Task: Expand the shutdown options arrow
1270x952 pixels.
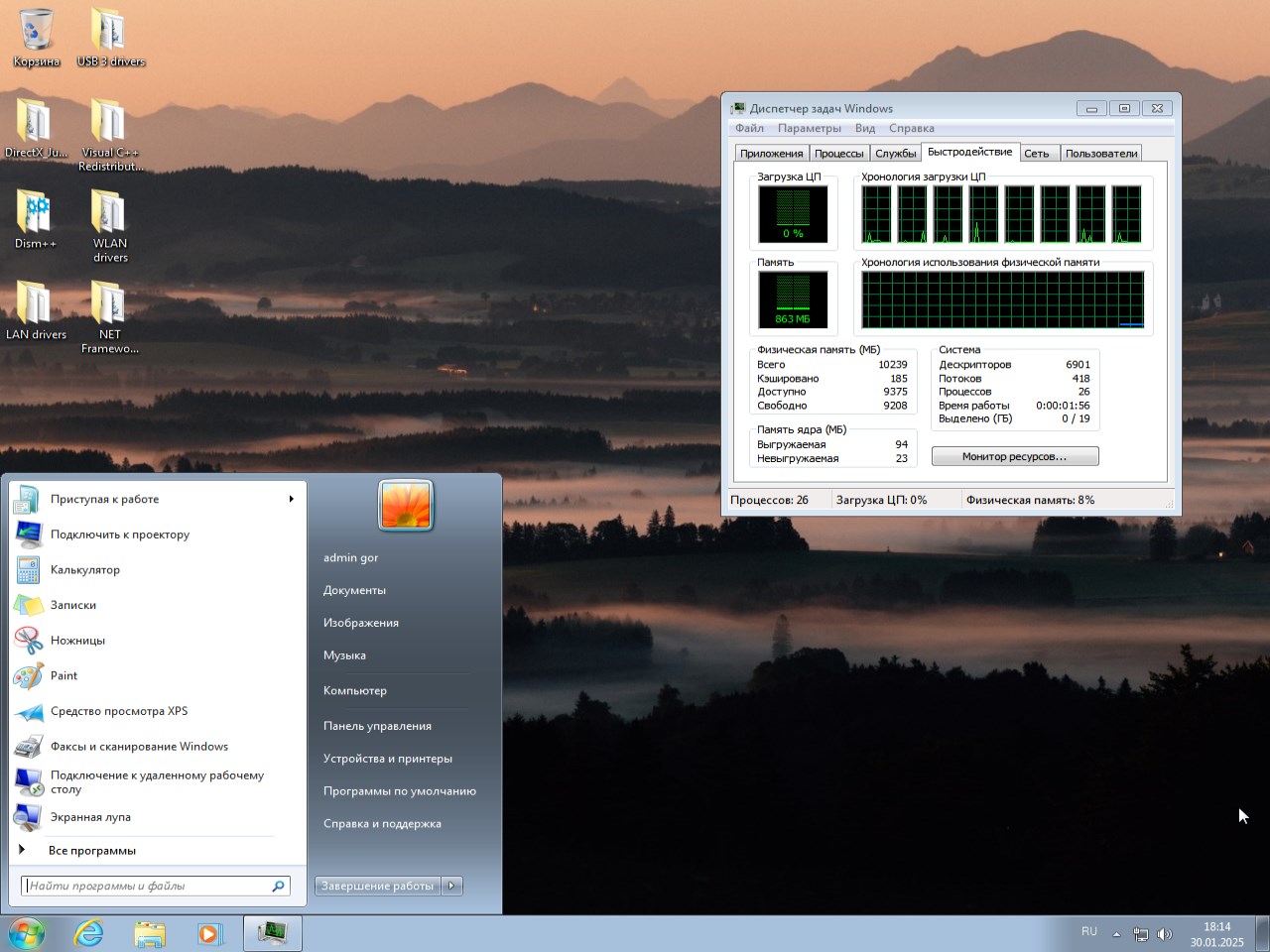Action: (x=452, y=886)
